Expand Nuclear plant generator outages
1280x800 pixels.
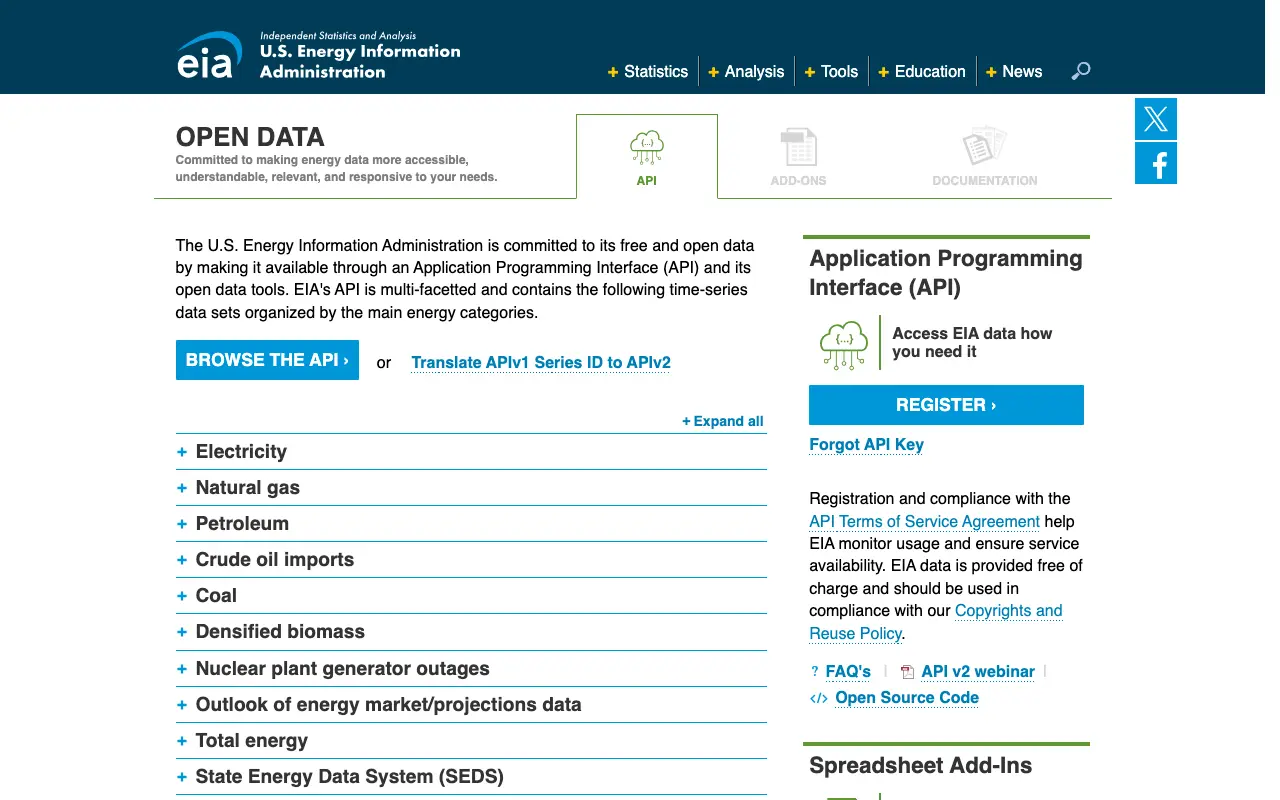471,669
